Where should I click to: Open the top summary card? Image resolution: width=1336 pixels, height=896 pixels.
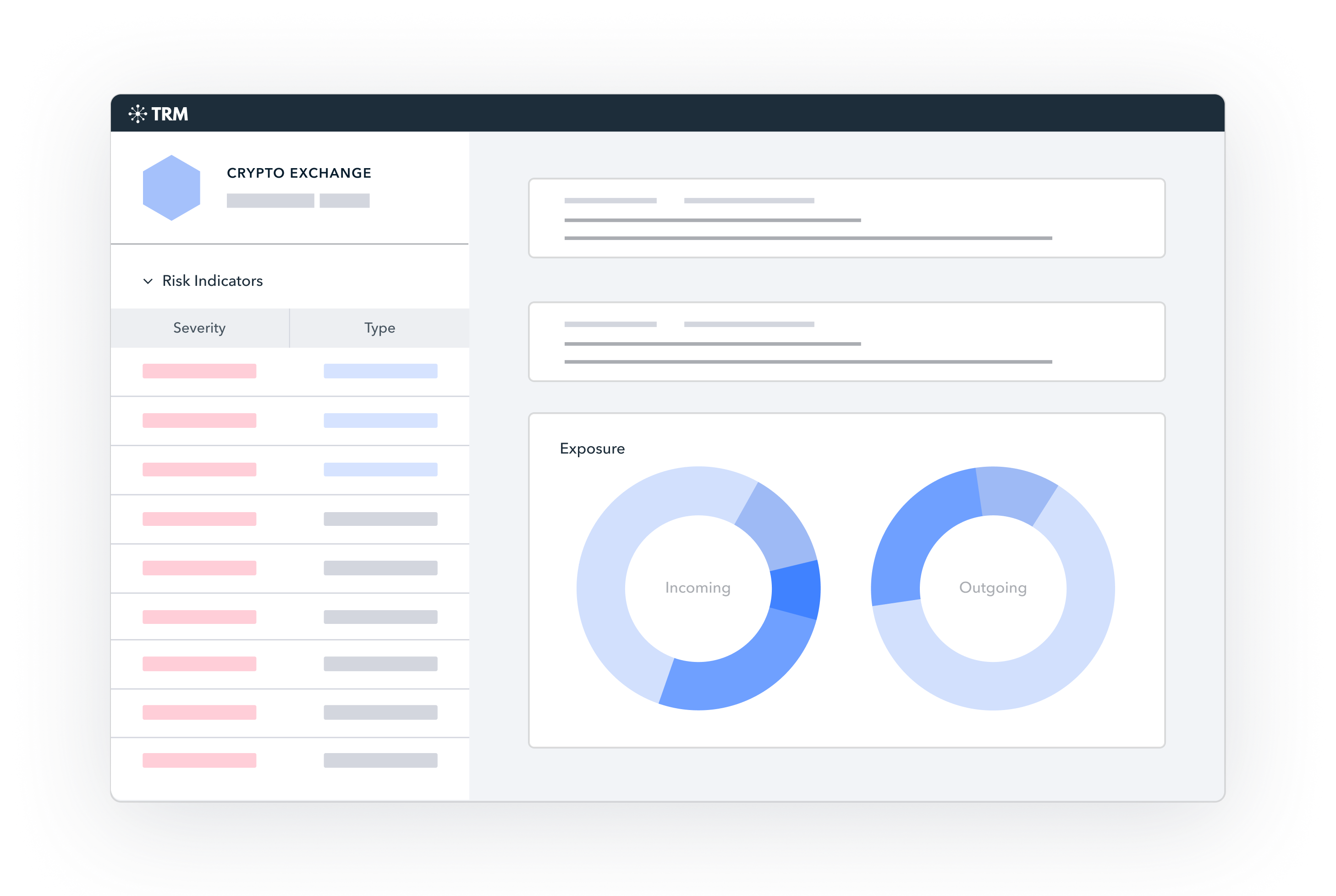(846, 219)
